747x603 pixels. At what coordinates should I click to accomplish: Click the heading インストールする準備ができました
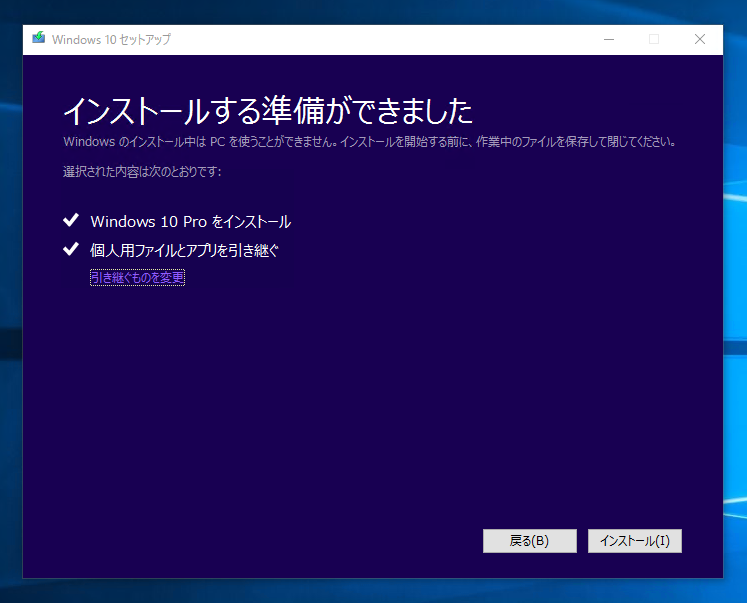(268, 111)
